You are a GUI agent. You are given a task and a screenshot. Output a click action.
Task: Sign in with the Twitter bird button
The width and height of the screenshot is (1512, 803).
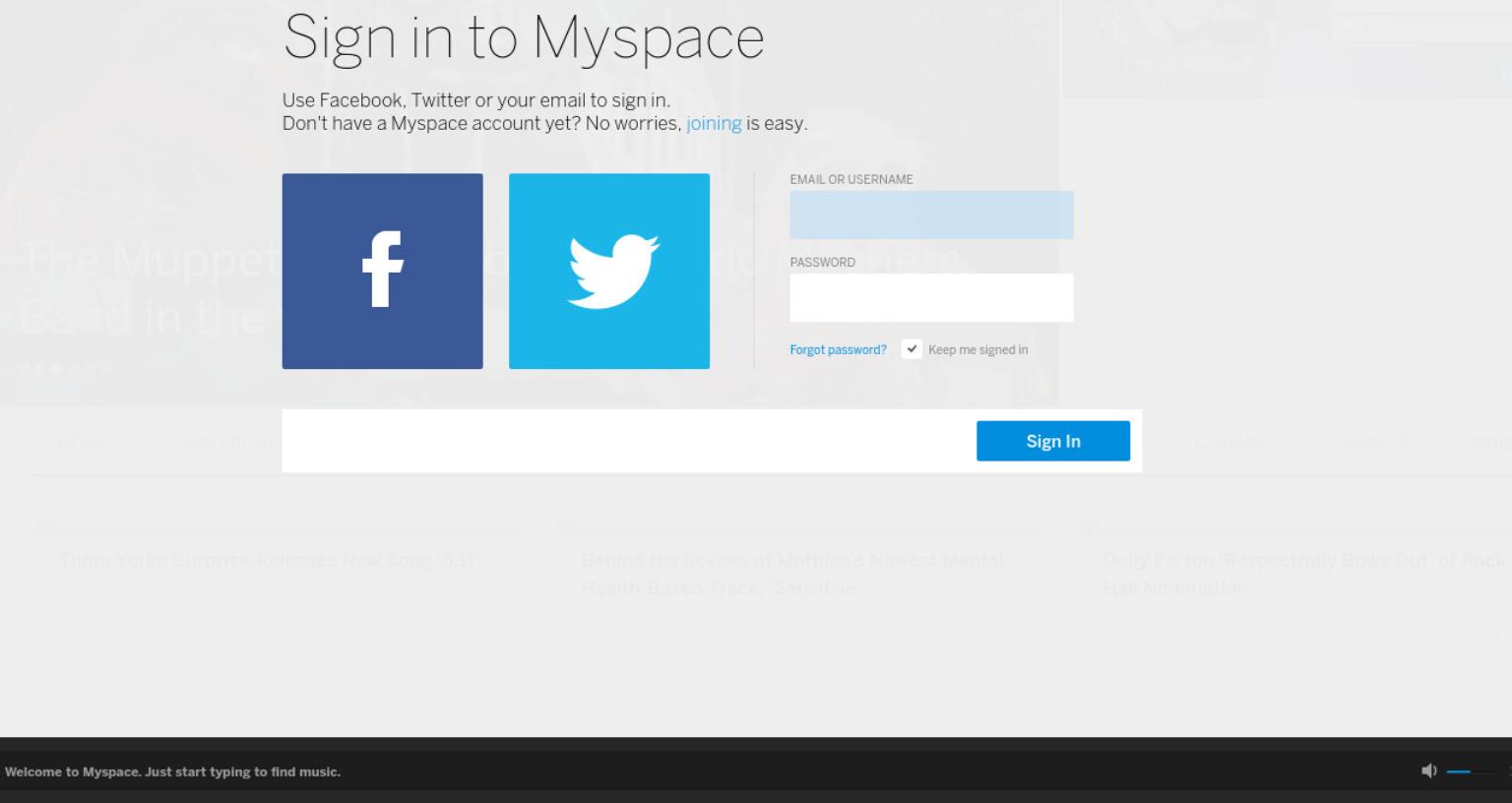pyautogui.click(x=609, y=271)
